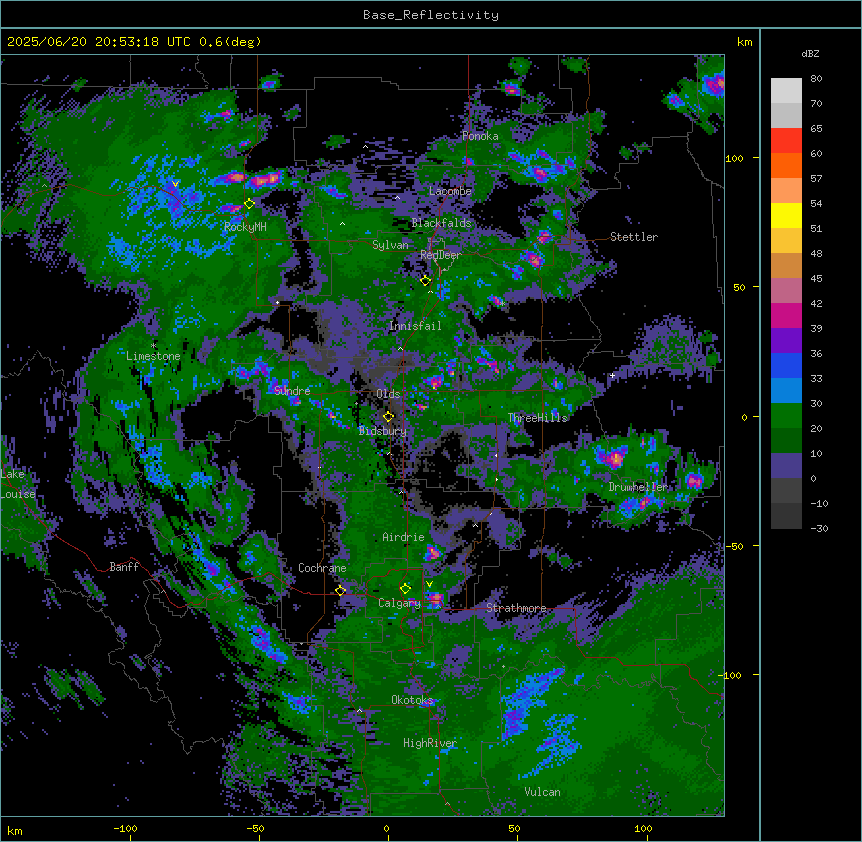Click the RockyMH label
Screen dimensions: 862x842
coord(245,227)
